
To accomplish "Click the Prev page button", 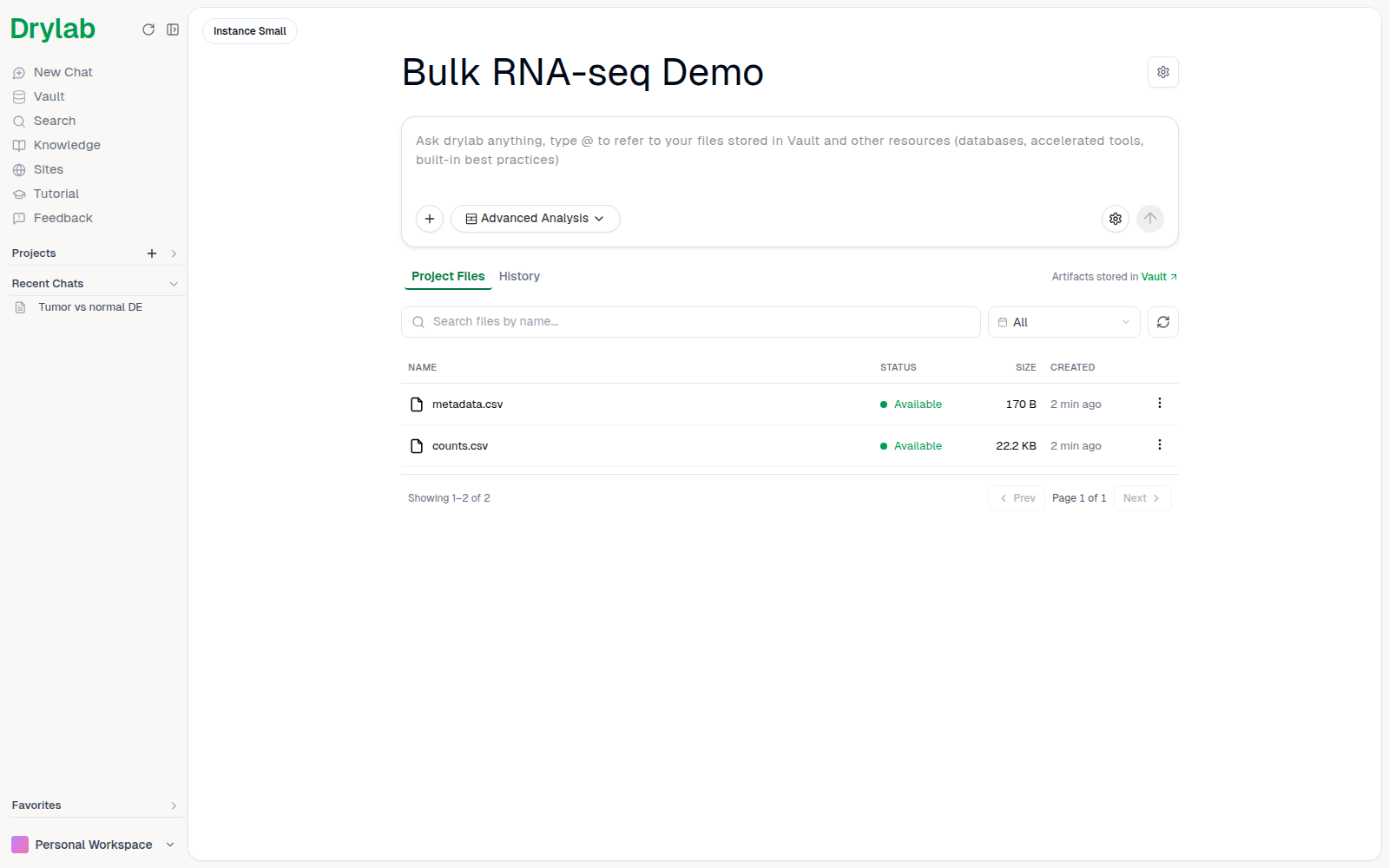I will [x=1017, y=498].
